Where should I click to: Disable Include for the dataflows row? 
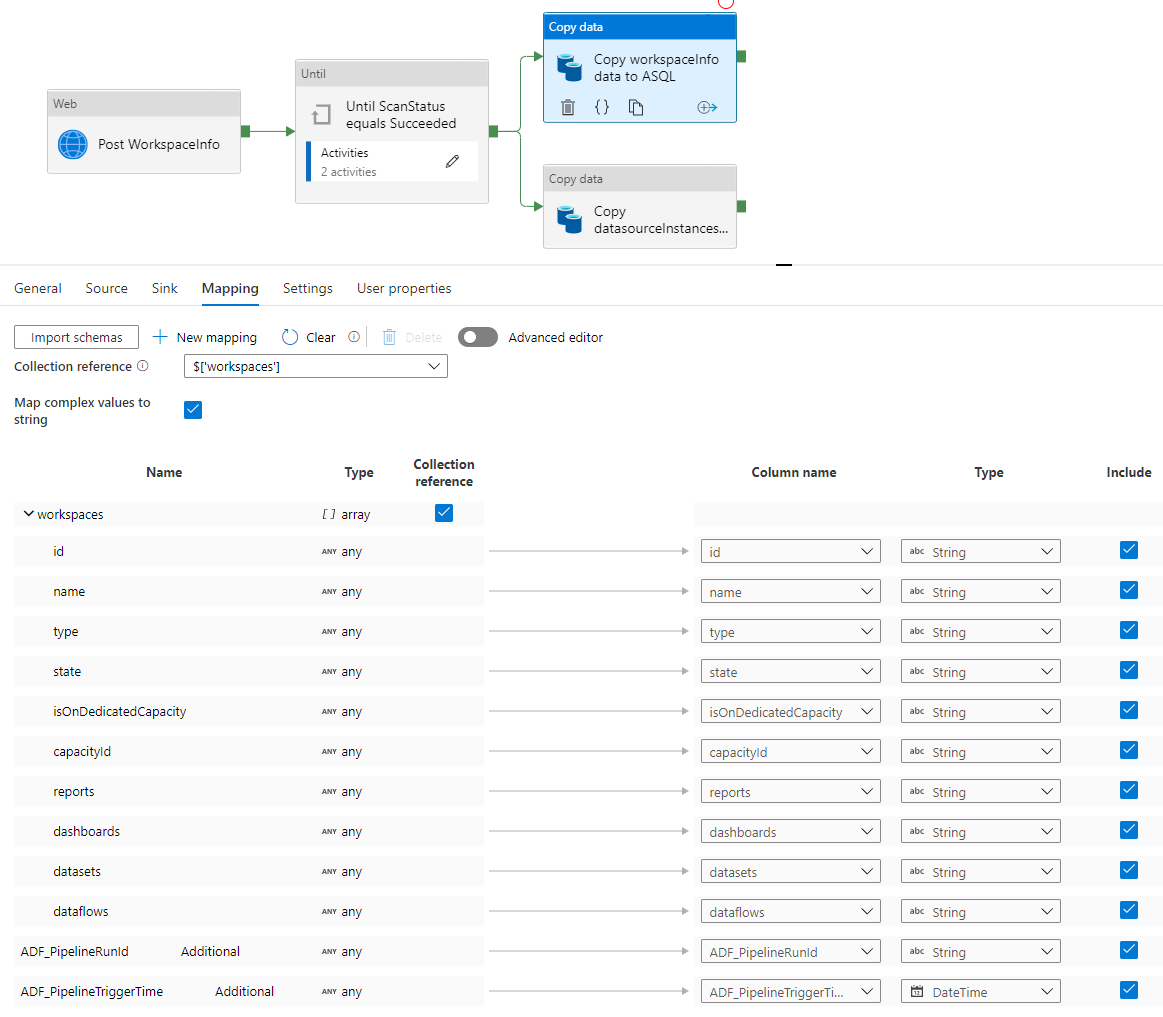(1128, 910)
